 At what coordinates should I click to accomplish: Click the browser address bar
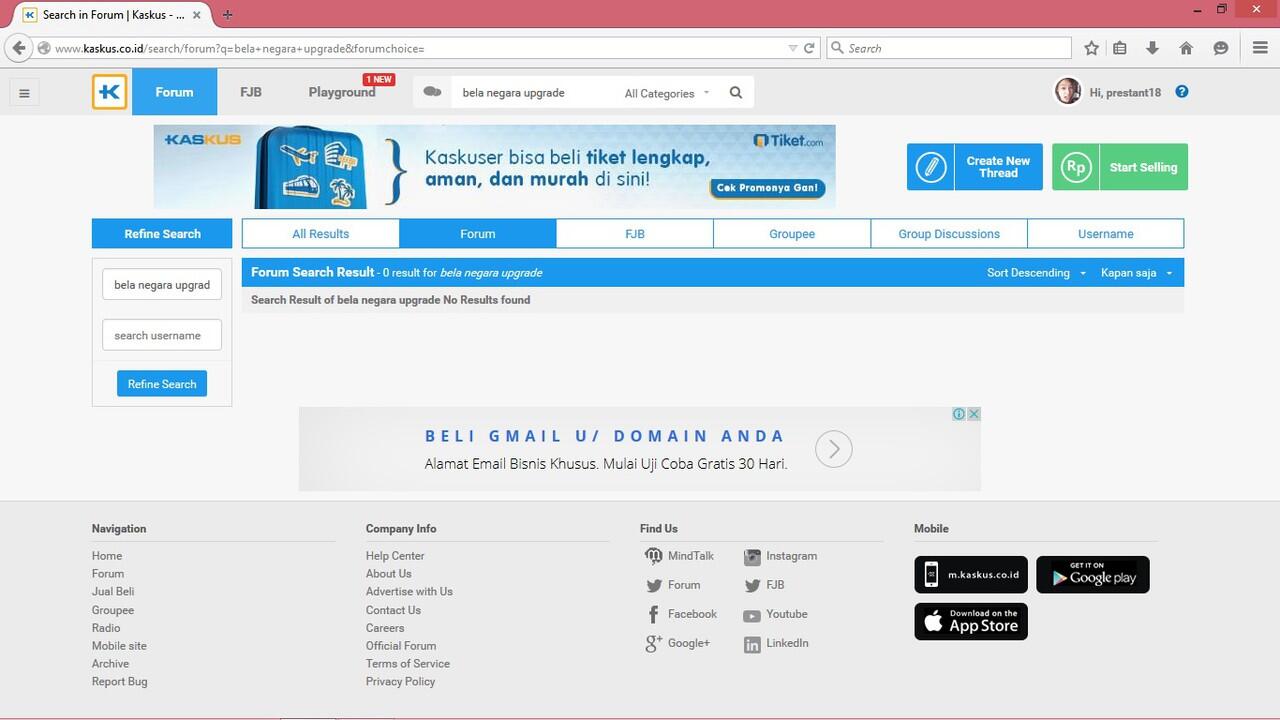click(x=420, y=48)
